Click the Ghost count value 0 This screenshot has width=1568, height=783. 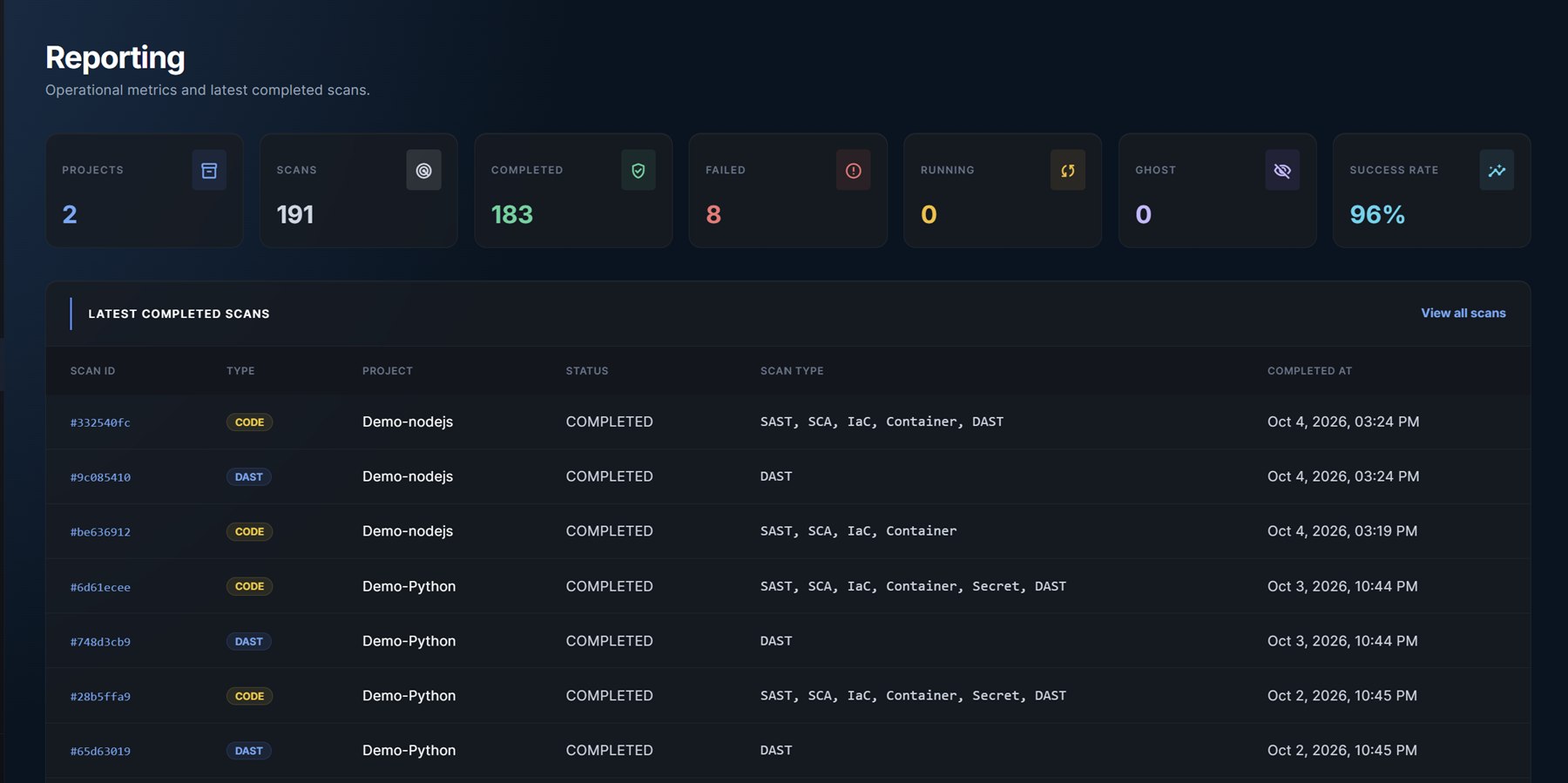1144,215
